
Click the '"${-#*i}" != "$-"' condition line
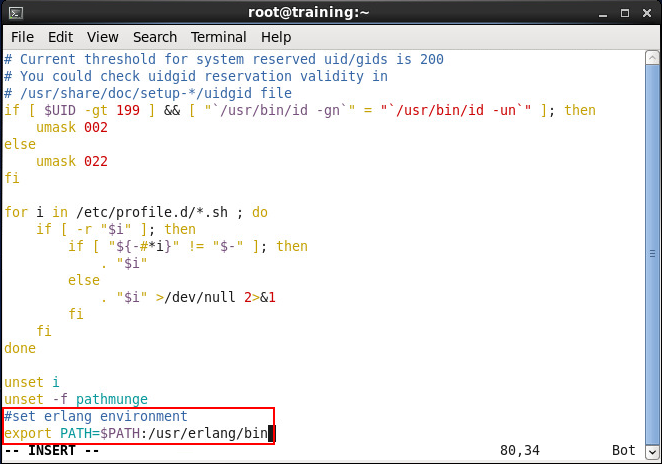pos(188,246)
